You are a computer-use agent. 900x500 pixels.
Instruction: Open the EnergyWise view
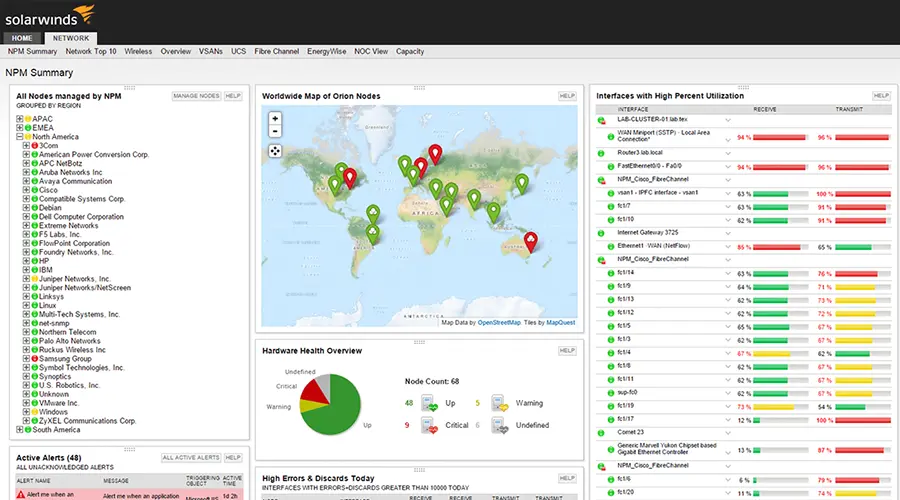tap(327, 52)
